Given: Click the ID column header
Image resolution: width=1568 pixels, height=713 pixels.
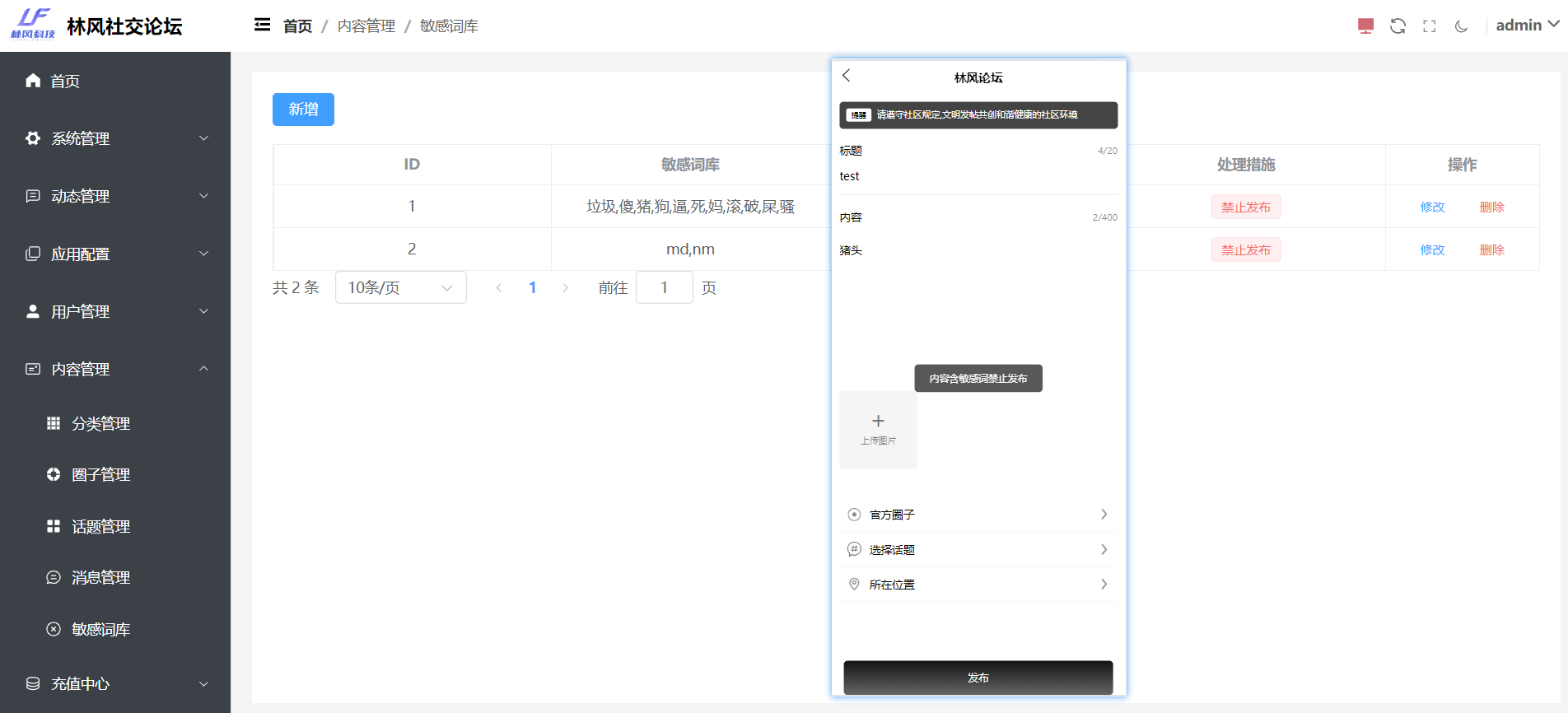Looking at the screenshot, I should pyautogui.click(x=412, y=165).
